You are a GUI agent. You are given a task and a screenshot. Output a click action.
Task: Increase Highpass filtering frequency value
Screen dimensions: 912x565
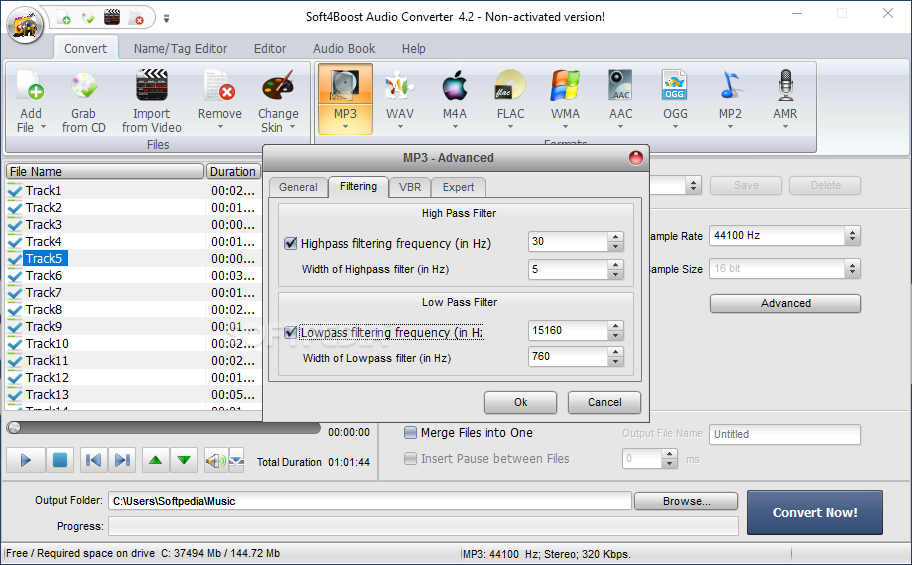615,236
